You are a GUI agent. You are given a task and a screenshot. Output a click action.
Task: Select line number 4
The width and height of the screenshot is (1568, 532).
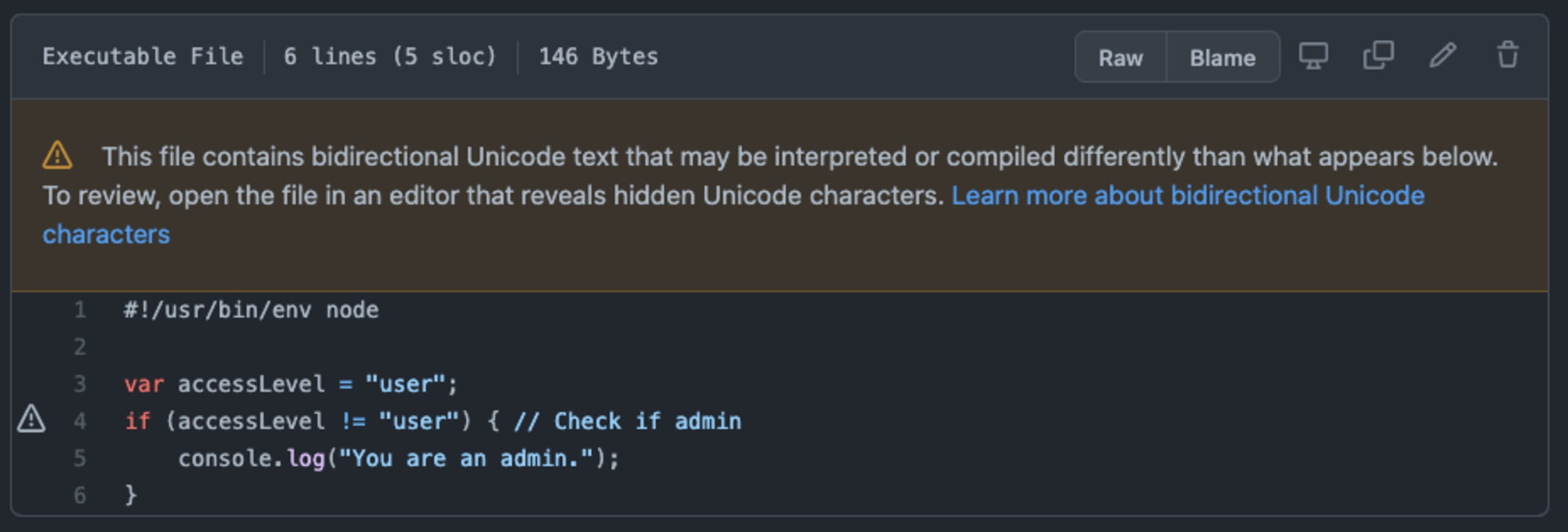pos(80,421)
